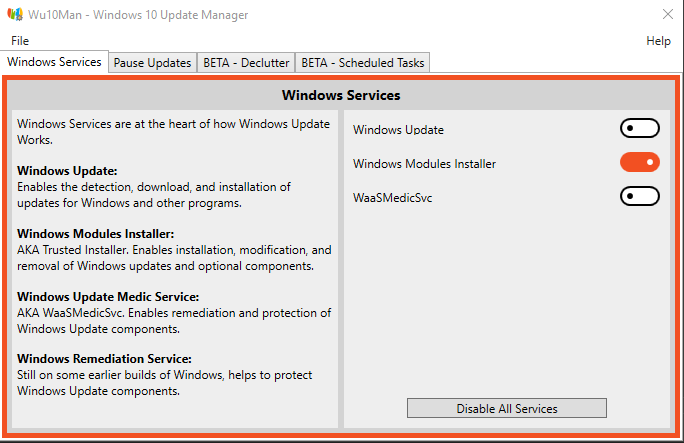
Task: Click the Windows Modules Installer service label
Action: [424, 164]
